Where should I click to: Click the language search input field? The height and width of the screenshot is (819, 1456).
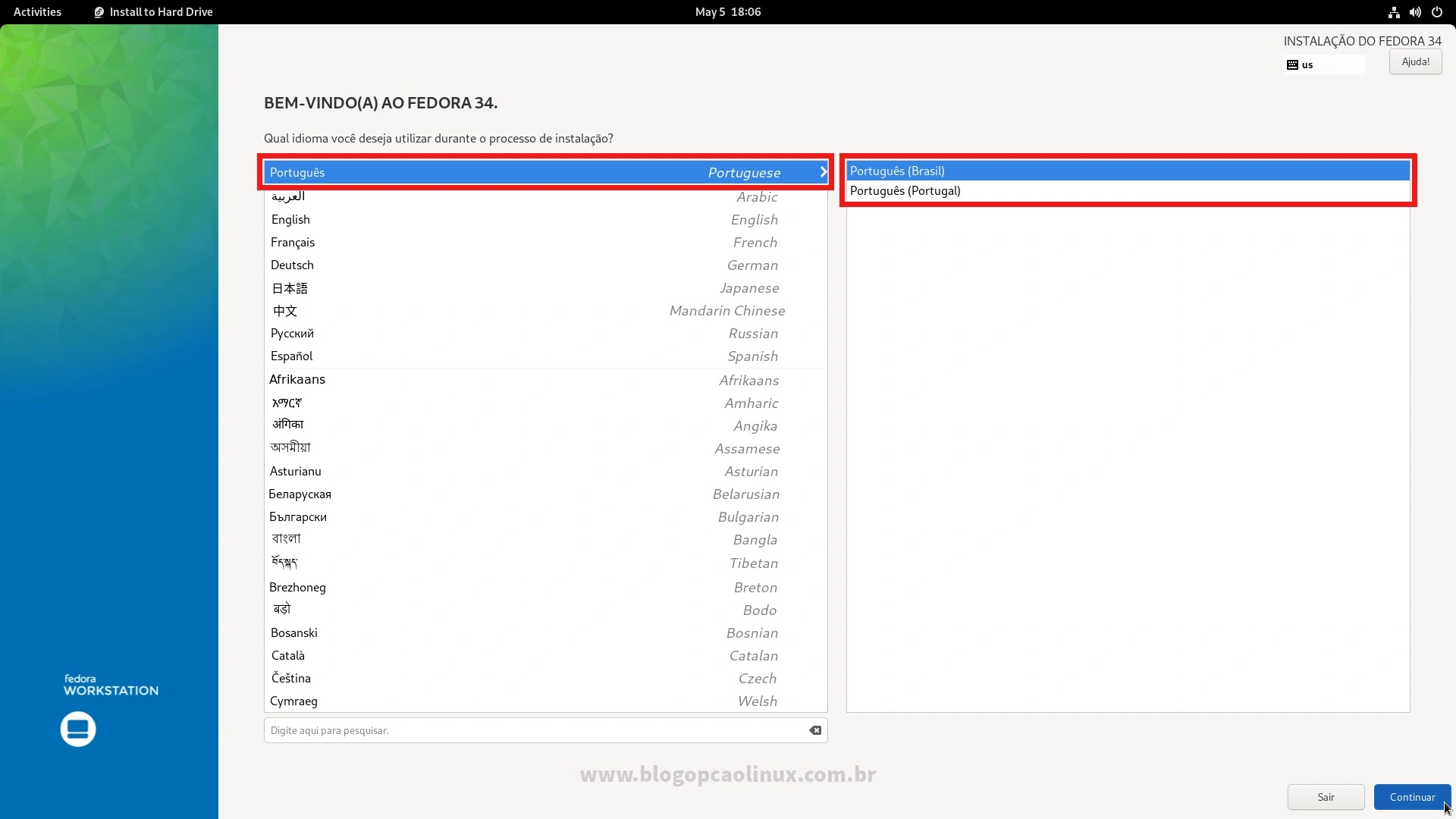coord(545,730)
